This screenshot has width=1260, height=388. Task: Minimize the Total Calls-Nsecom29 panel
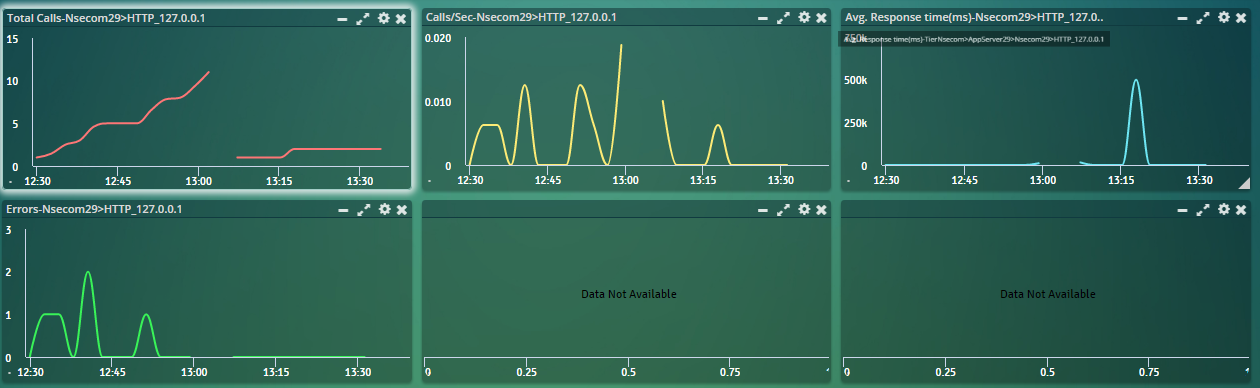click(343, 18)
